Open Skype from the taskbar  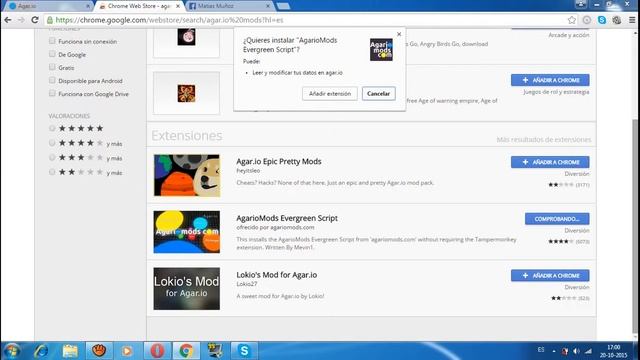pos(244,351)
